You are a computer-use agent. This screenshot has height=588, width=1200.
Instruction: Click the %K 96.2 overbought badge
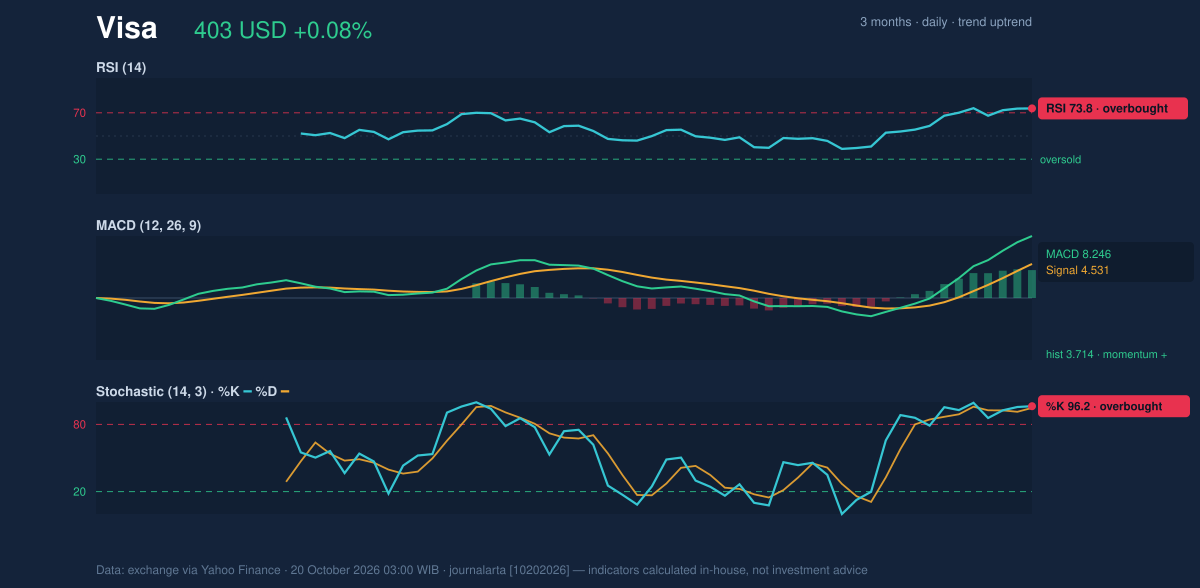pyautogui.click(x=1114, y=406)
